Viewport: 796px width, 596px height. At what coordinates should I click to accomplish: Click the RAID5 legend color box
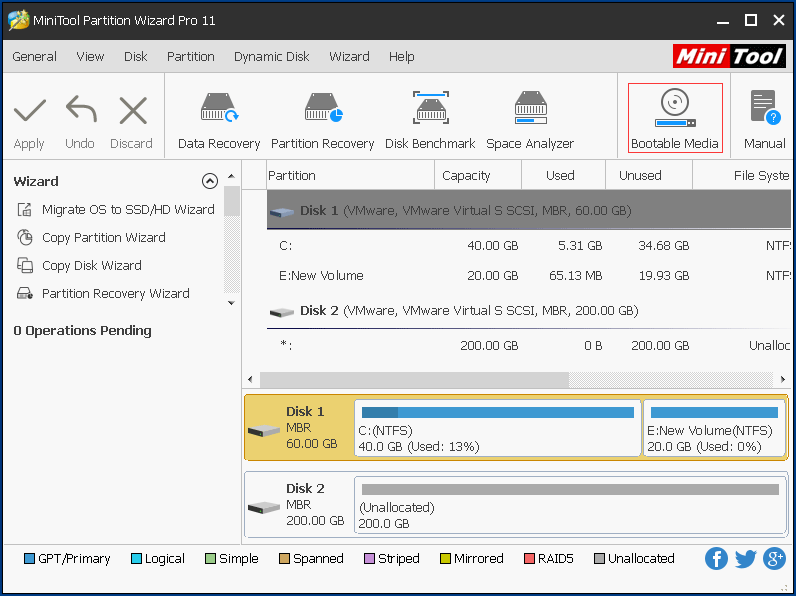[529, 558]
